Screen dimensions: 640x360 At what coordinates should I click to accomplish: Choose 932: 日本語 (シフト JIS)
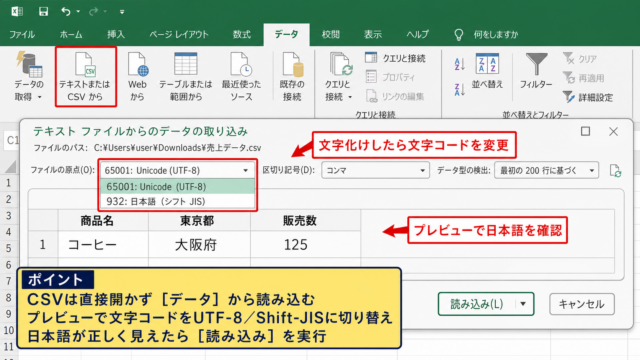pyautogui.click(x=178, y=201)
